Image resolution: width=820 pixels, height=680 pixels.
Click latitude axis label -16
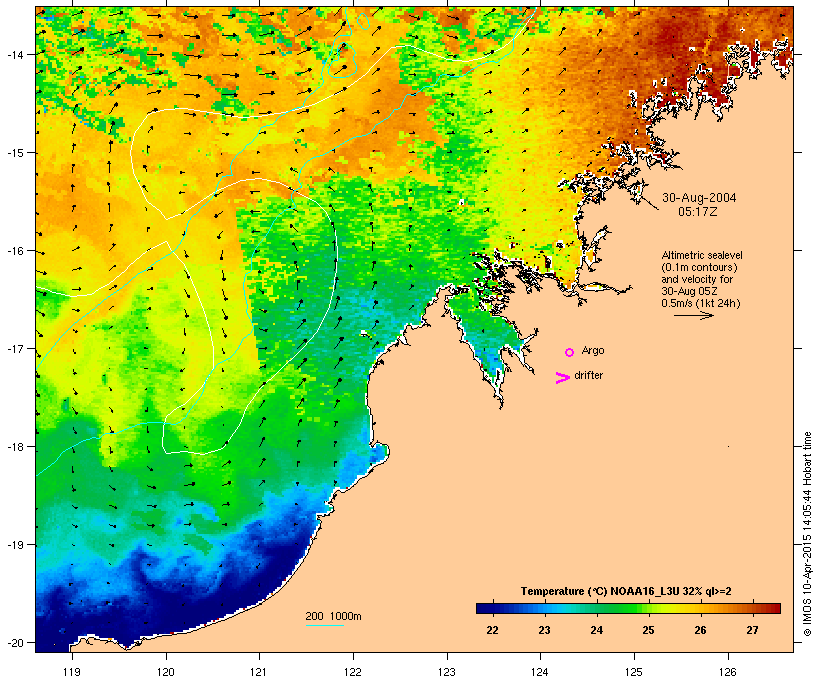(x=15, y=251)
